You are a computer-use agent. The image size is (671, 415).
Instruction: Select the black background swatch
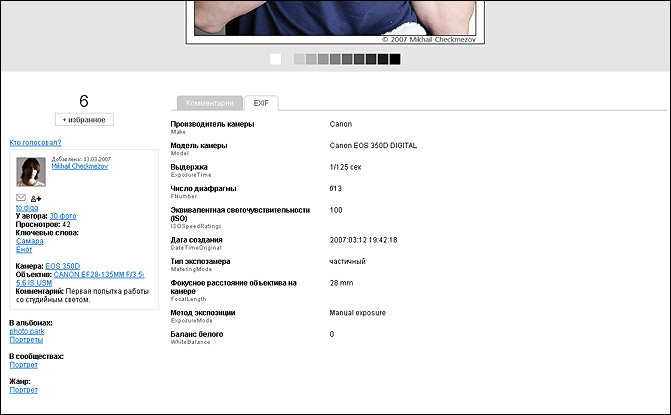[395, 60]
